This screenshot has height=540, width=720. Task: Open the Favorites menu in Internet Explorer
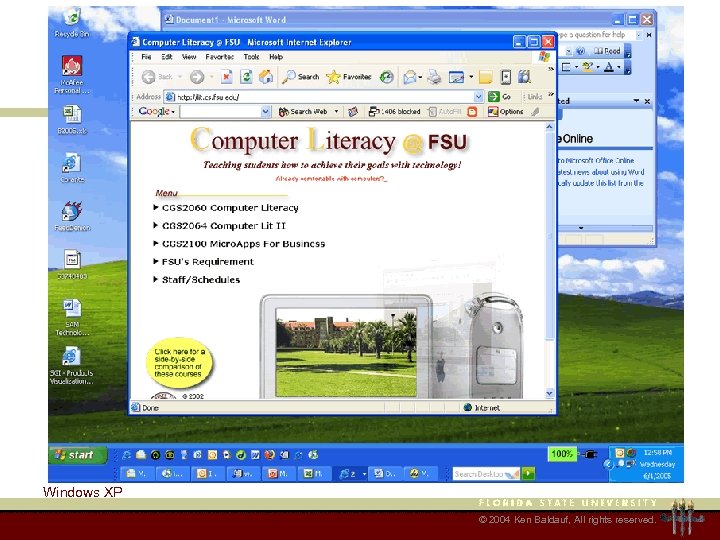point(219,57)
